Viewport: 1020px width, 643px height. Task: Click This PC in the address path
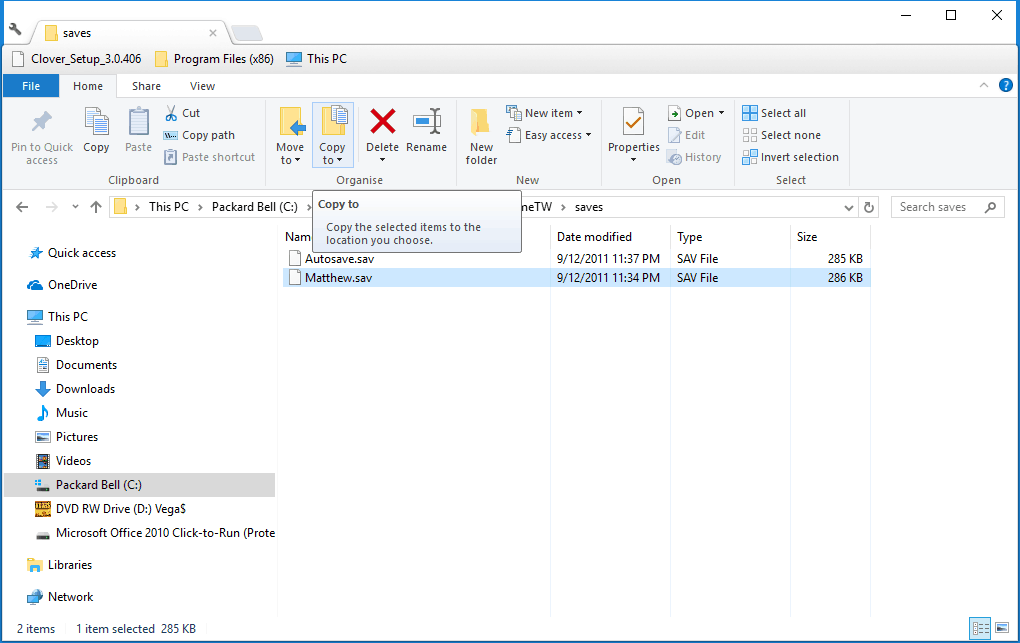pyautogui.click(x=168, y=207)
